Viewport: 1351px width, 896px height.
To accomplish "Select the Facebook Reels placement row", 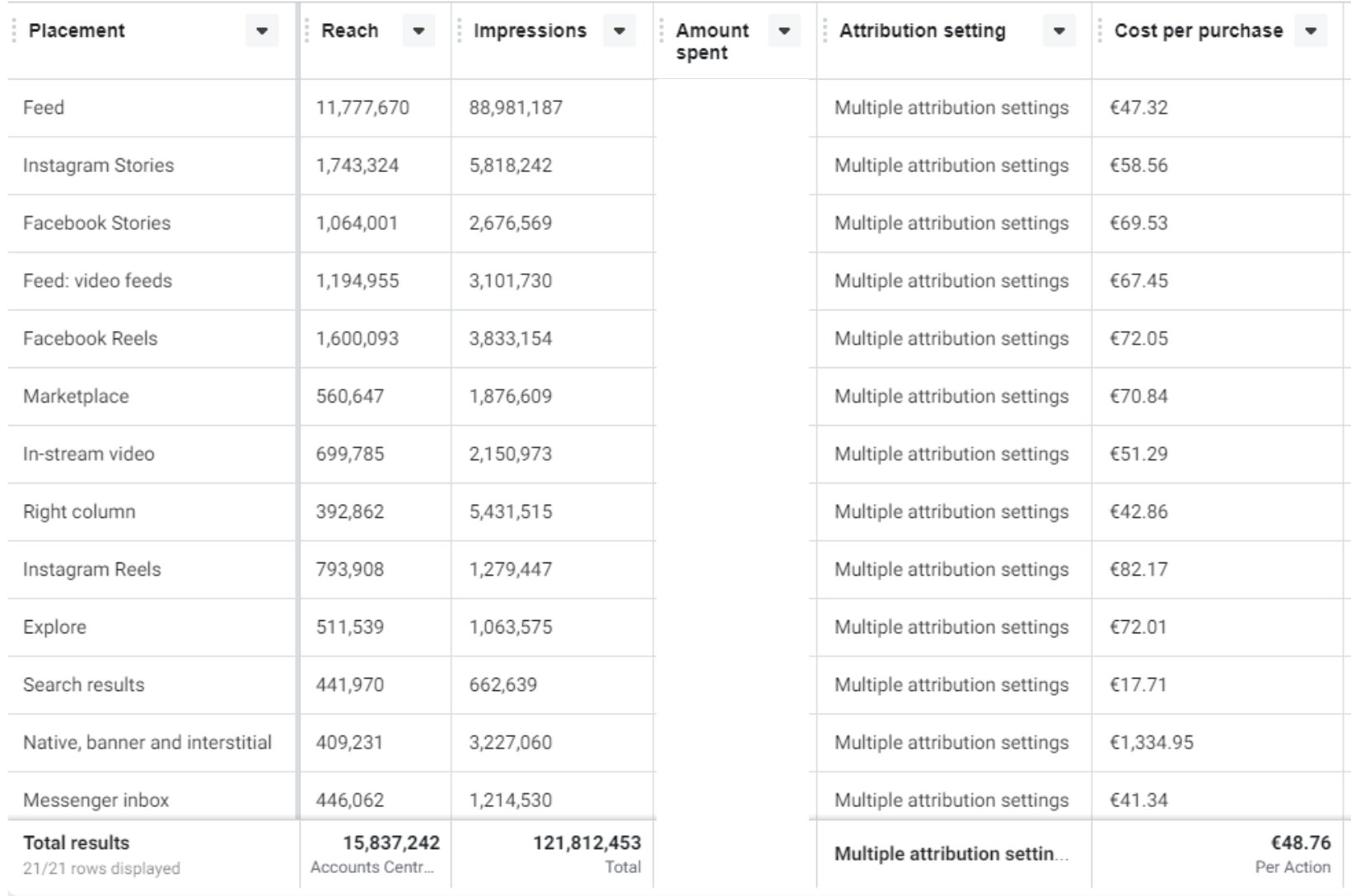I will click(90, 338).
